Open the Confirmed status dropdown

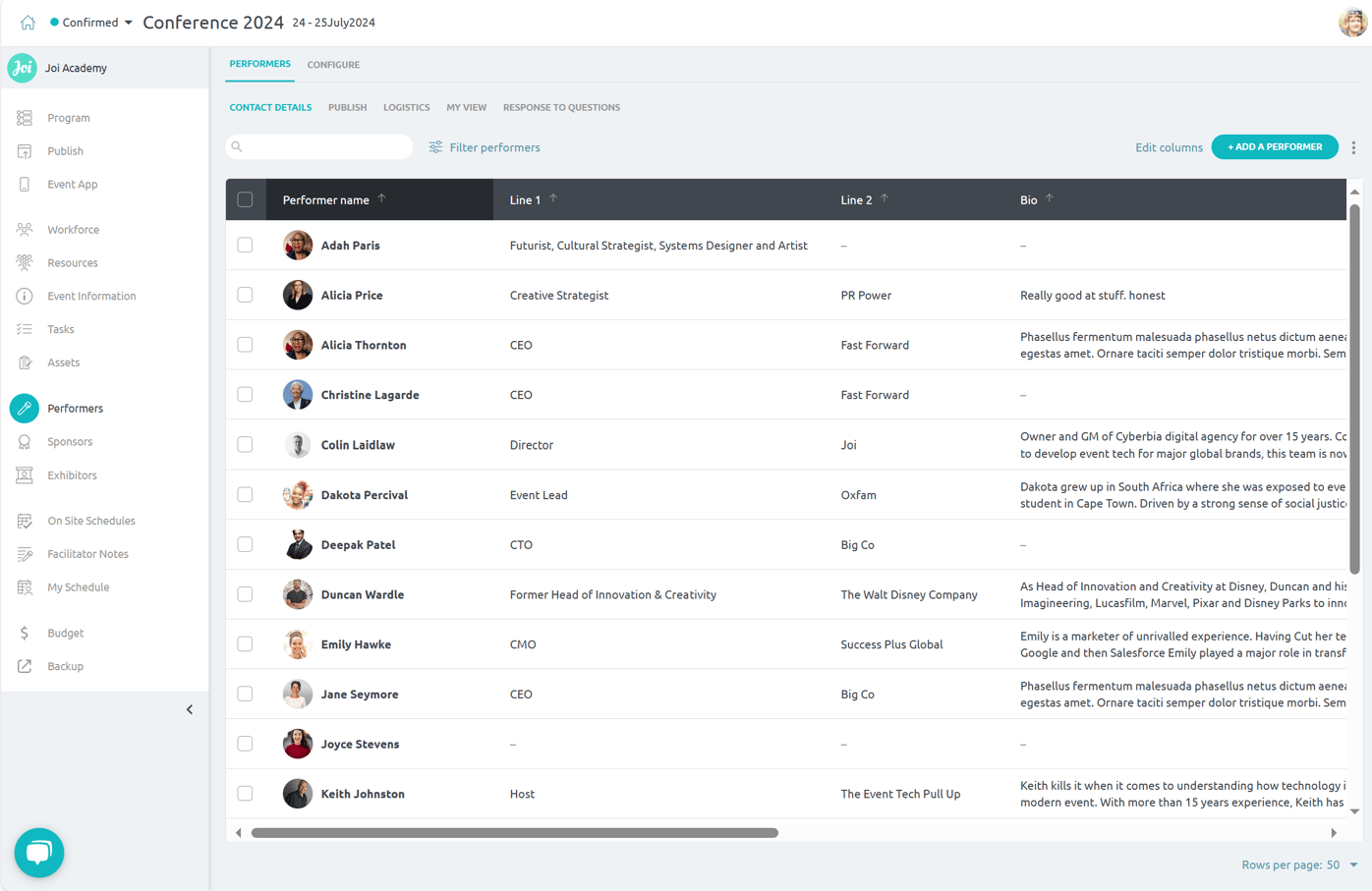click(91, 23)
